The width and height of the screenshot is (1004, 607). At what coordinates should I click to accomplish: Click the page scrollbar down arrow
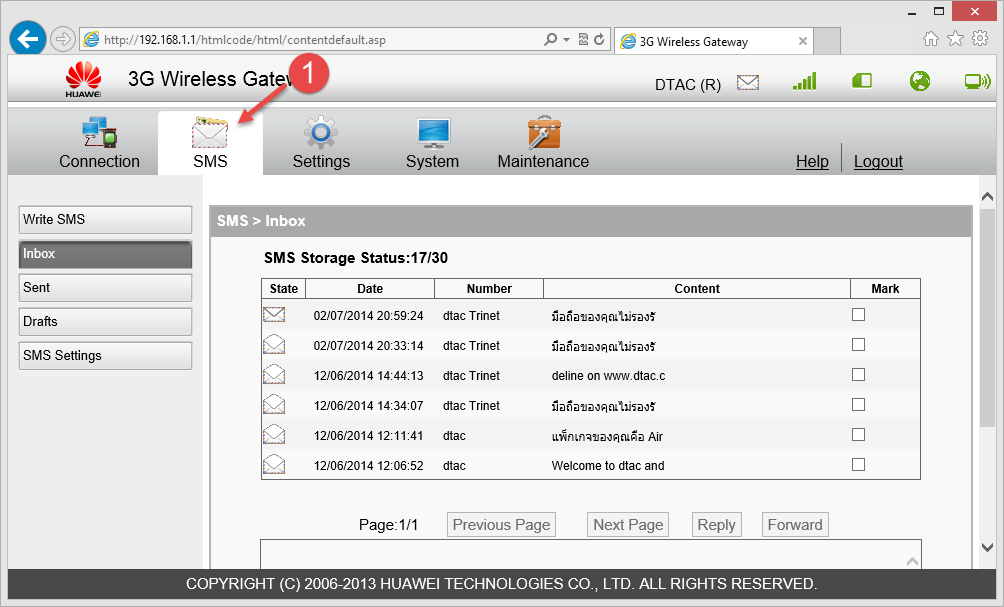[x=987, y=547]
